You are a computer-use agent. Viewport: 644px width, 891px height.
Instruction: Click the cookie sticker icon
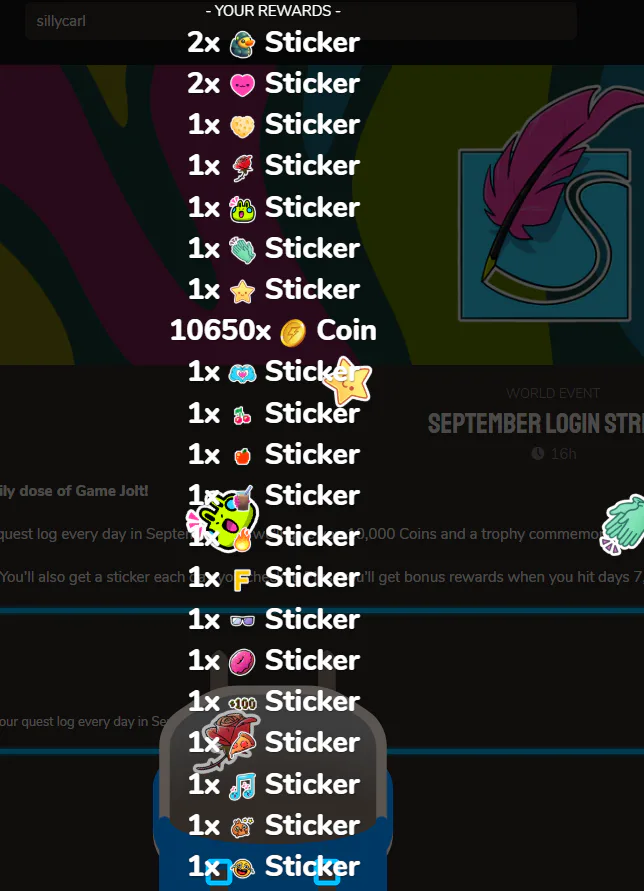click(x=242, y=126)
